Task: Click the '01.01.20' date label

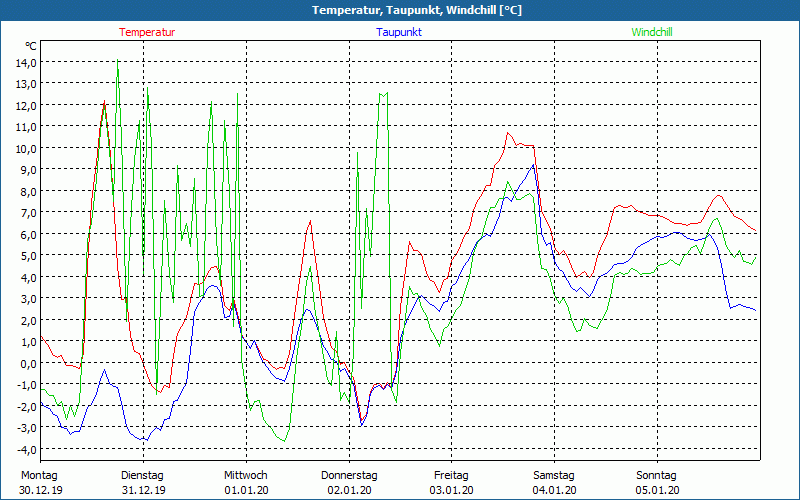Action: pos(246,490)
